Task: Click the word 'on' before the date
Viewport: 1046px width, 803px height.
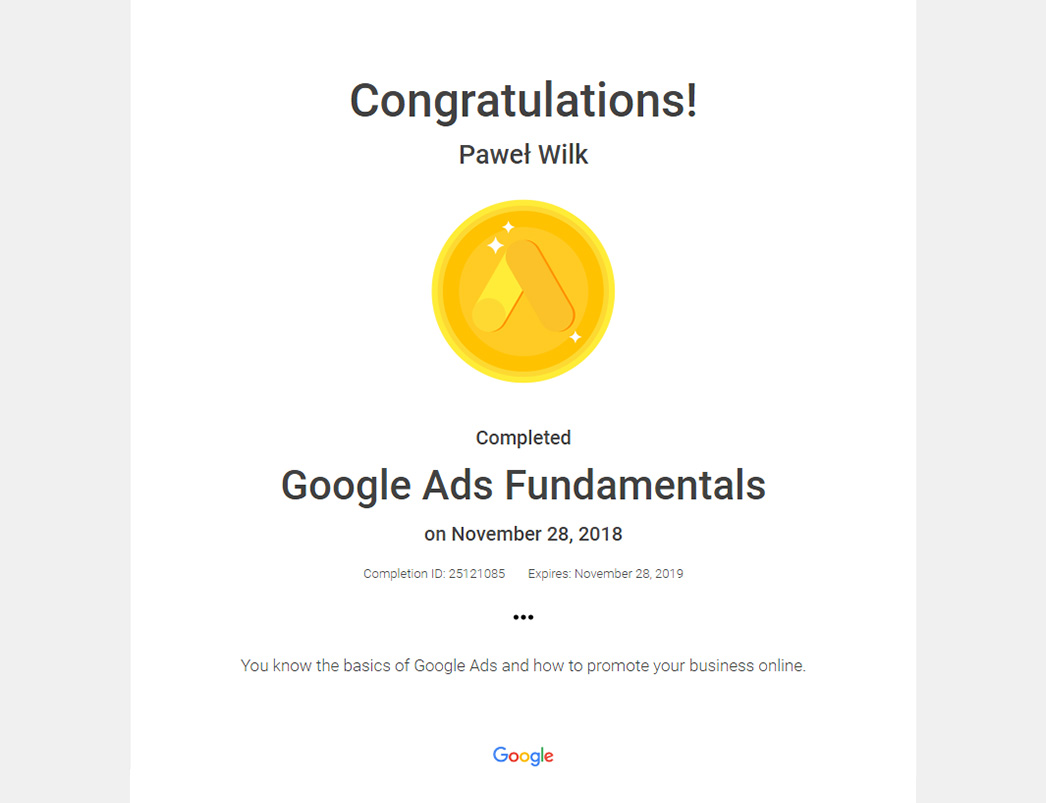Action: click(x=435, y=535)
